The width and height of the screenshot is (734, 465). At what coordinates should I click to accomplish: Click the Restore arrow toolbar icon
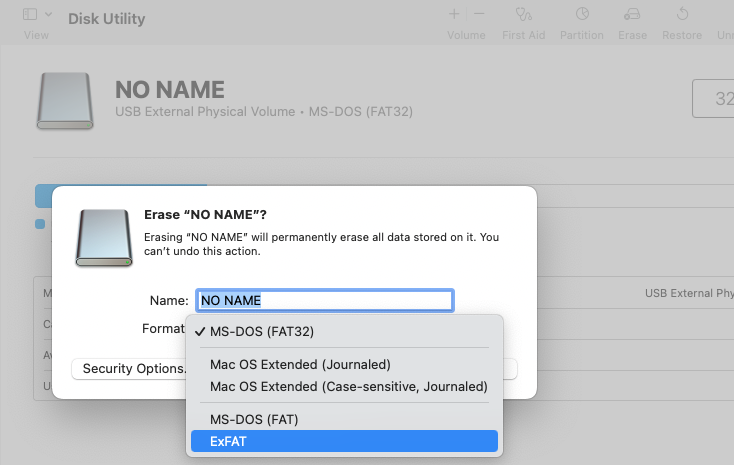[x=682, y=14]
